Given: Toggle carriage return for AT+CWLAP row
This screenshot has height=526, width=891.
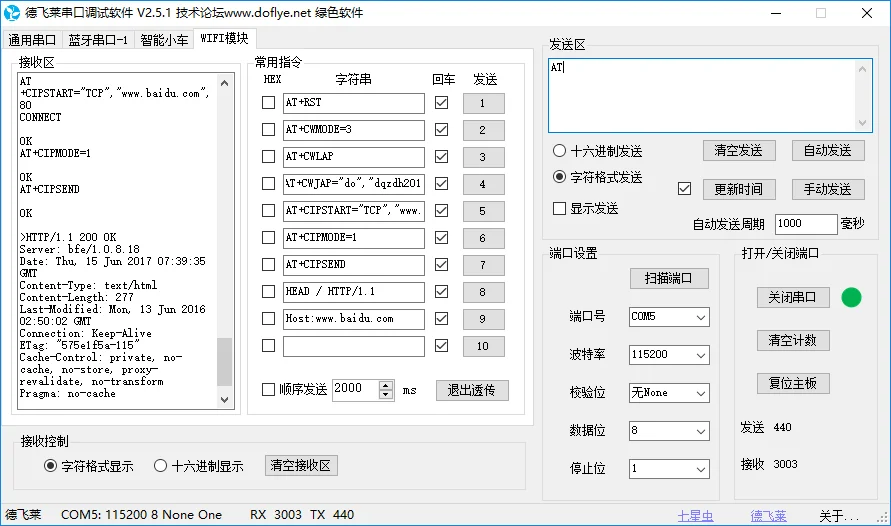Looking at the screenshot, I should (x=441, y=156).
